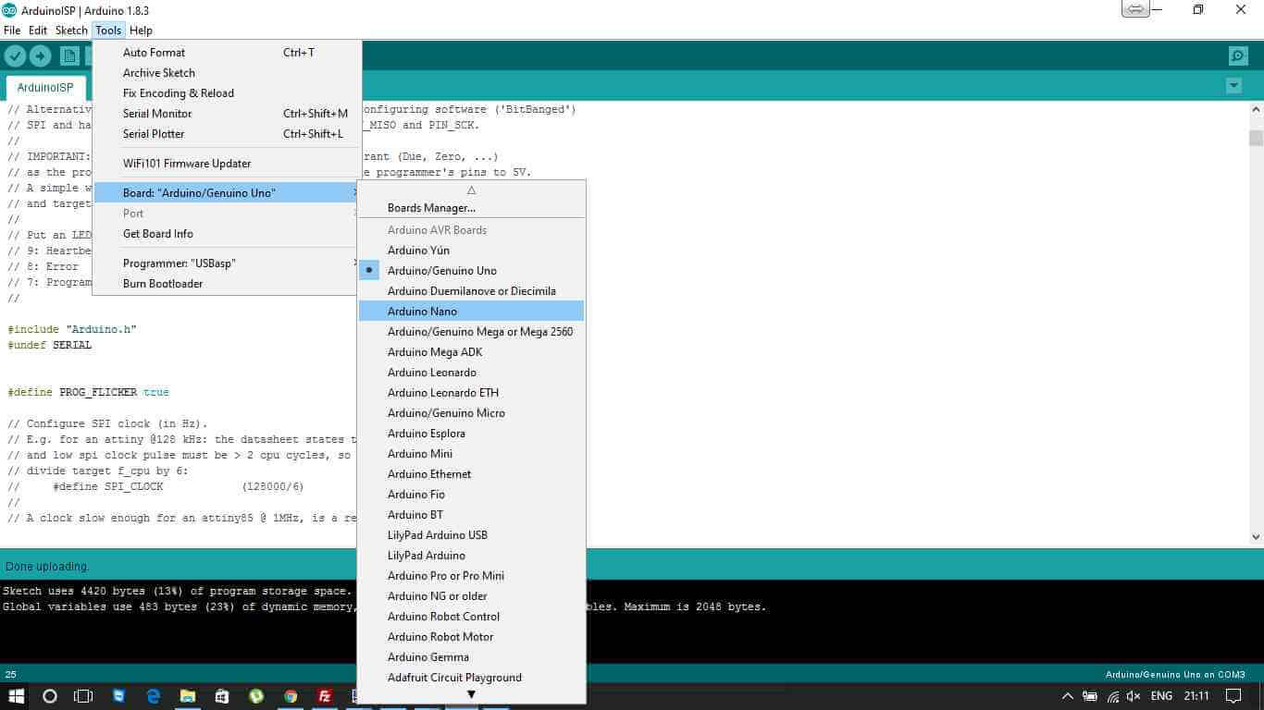Click the Wi-Fi network tray icon
This screenshot has width=1264, height=710.
coord(1112,696)
